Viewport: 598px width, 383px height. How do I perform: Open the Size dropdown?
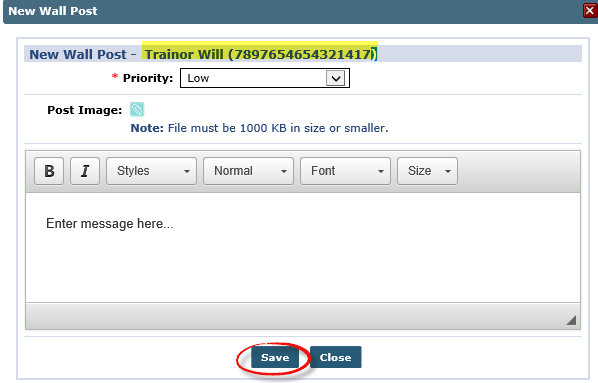click(x=427, y=171)
